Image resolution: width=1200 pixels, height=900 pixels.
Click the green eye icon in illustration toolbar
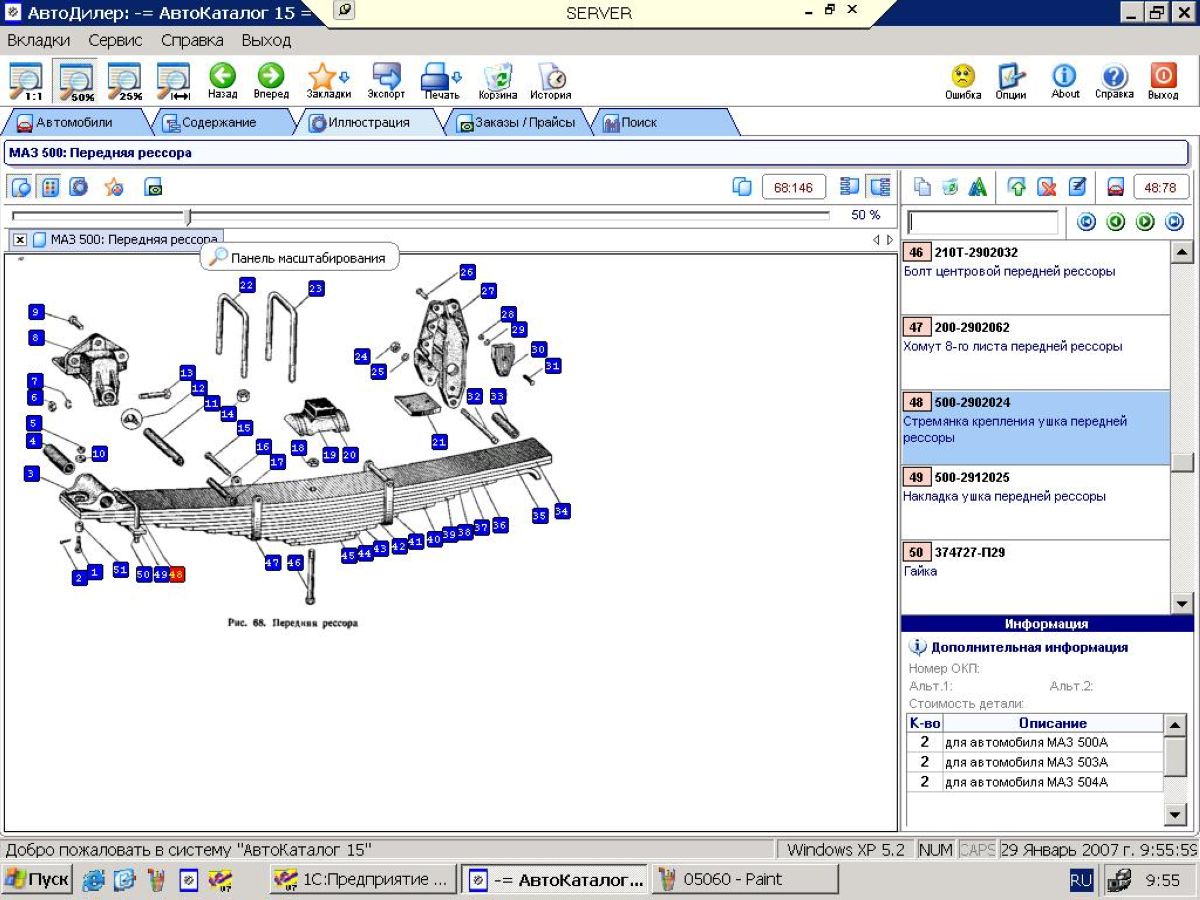point(153,187)
